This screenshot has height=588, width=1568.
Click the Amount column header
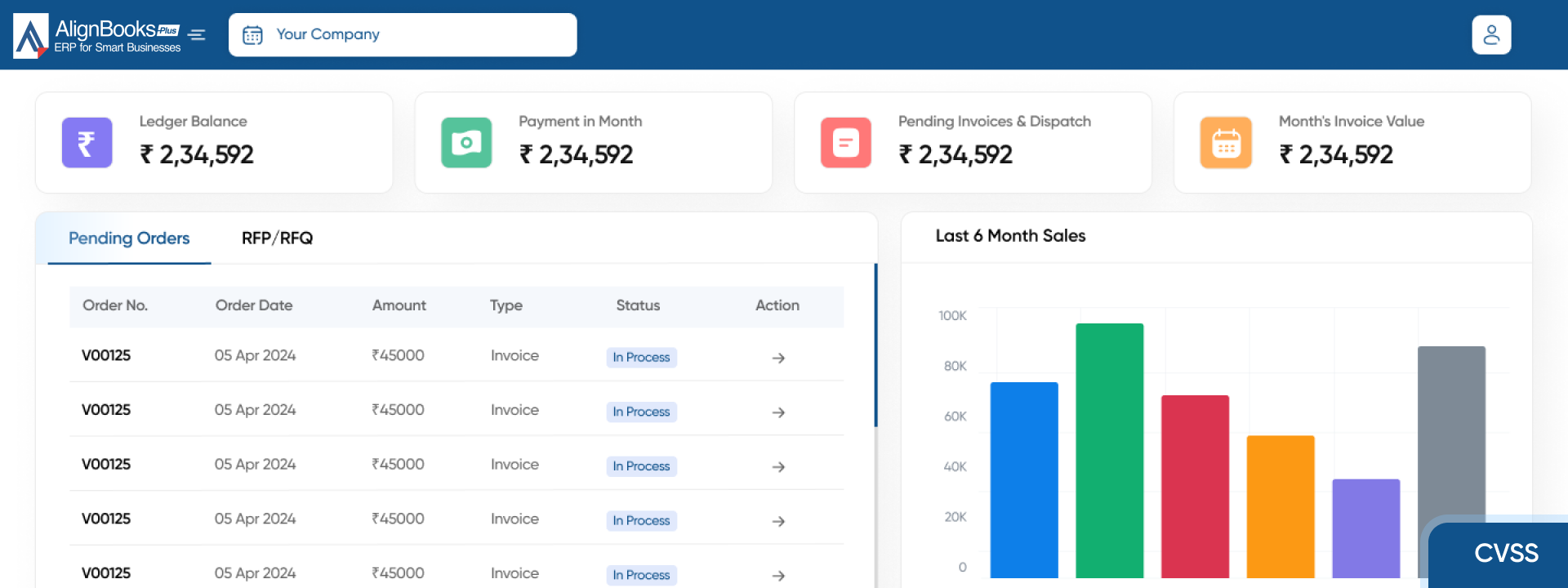coord(399,305)
